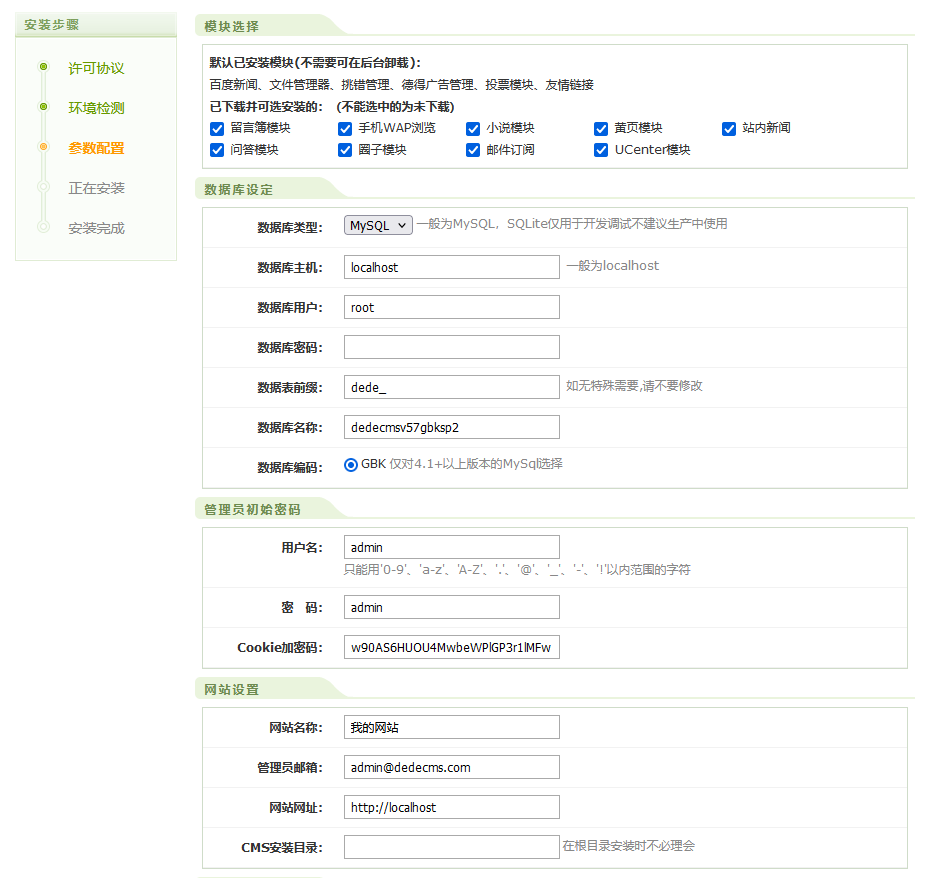Image resolution: width=947 pixels, height=878 pixels.
Task: Click the 数据库主机 localhost input field
Action: (451, 267)
